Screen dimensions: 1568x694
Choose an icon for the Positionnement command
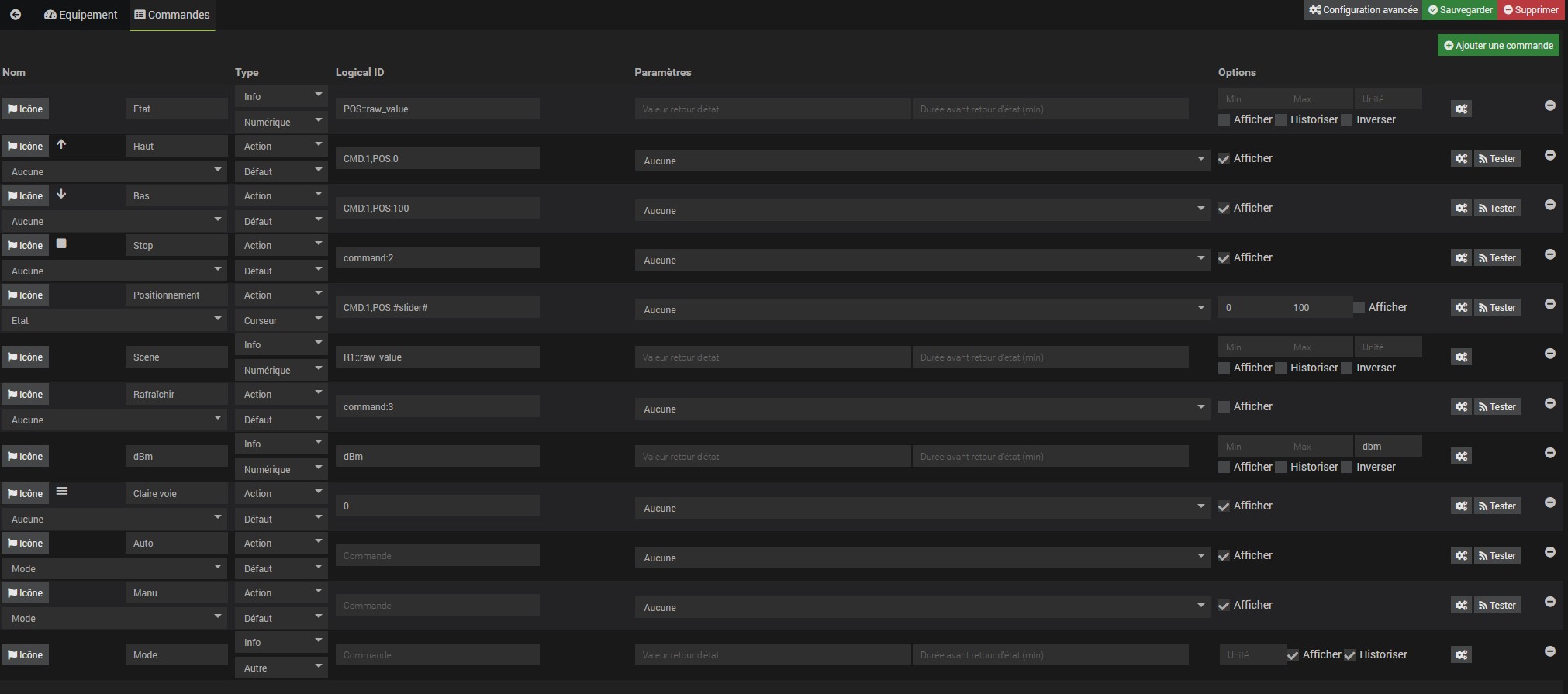tap(25, 295)
